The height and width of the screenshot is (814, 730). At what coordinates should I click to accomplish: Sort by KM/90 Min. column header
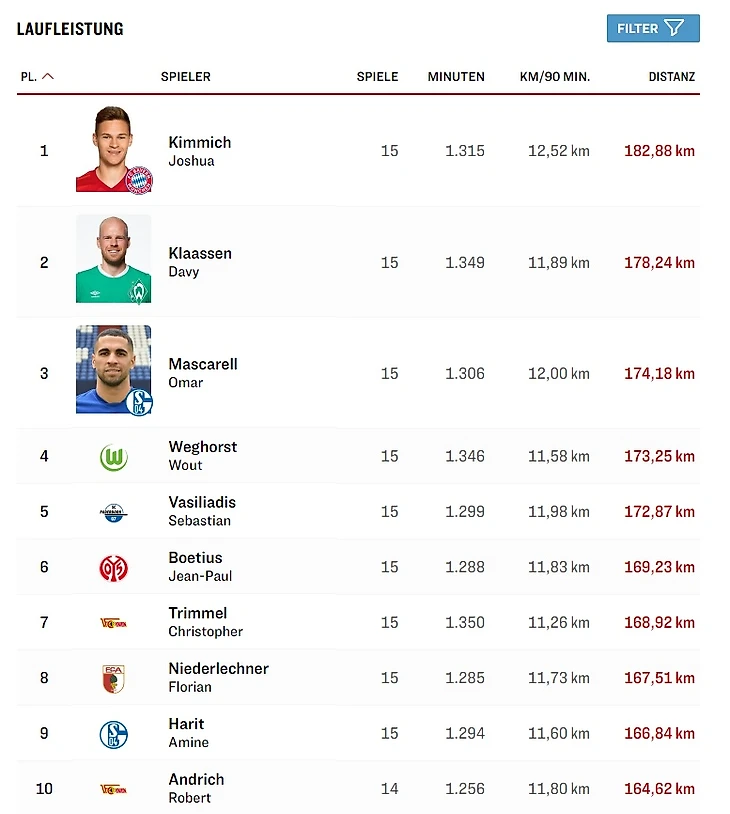(x=555, y=77)
